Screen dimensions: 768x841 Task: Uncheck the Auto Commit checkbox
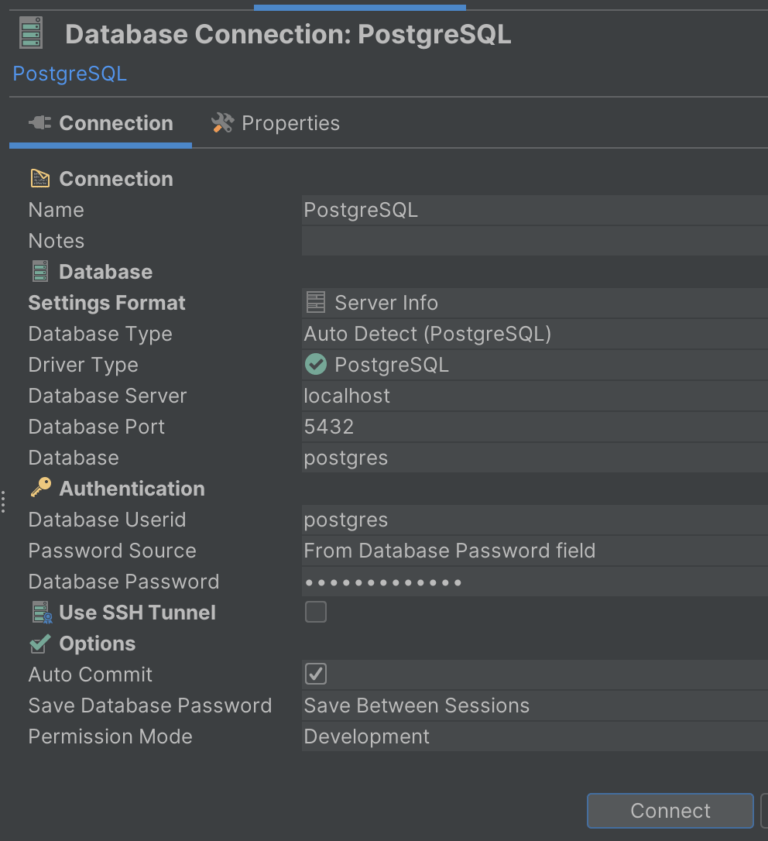click(x=316, y=675)
